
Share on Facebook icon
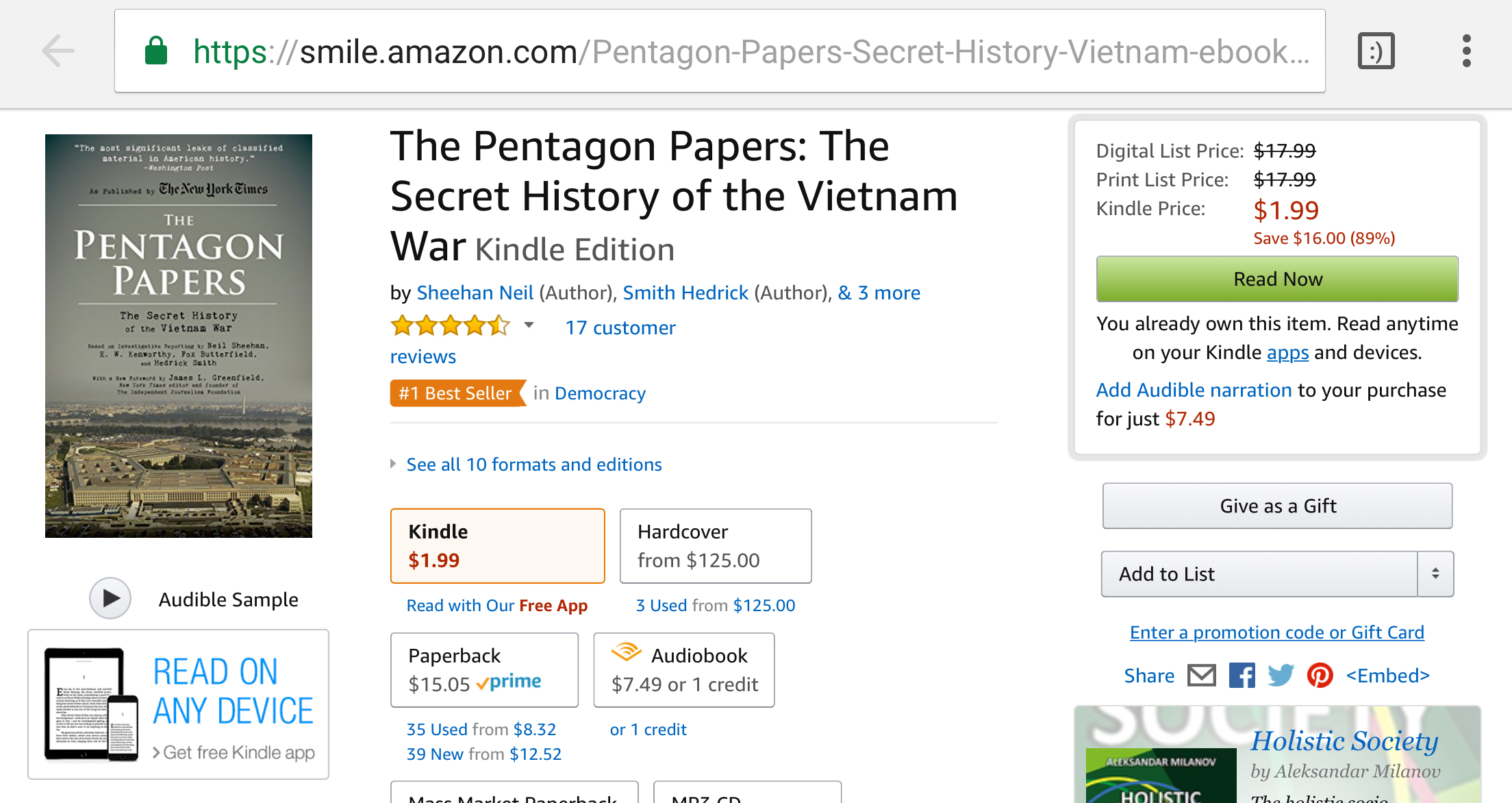[x=1242, y=676]
